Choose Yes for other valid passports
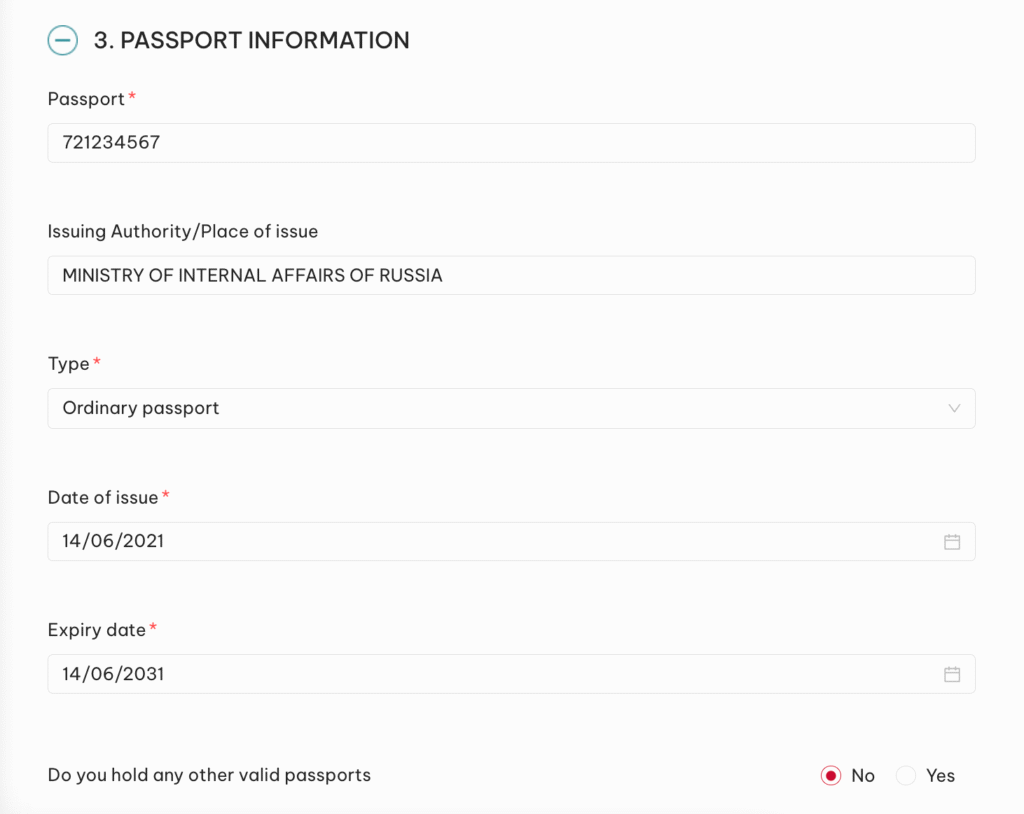 (x=906, y=775)
